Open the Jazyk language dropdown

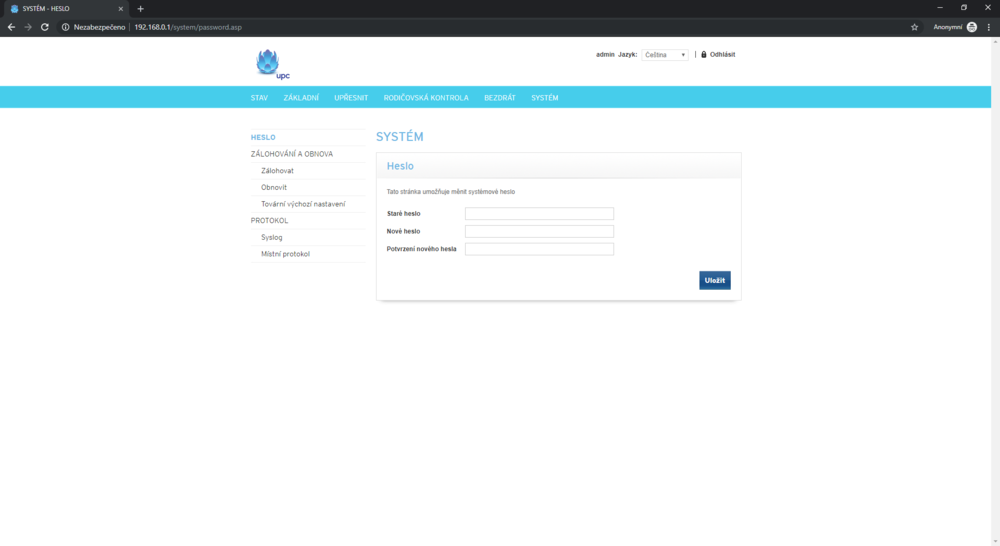(665, 55)
